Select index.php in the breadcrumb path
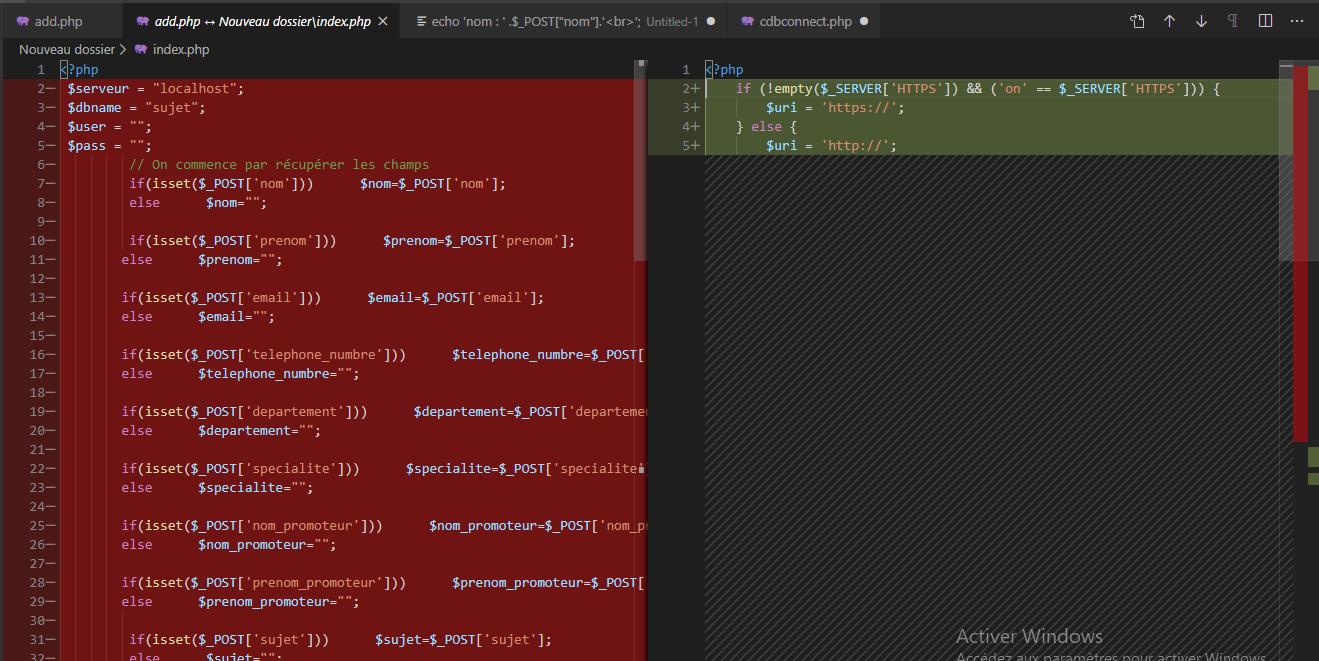This screenshot has width=1319, height=661. click(180, 49)
